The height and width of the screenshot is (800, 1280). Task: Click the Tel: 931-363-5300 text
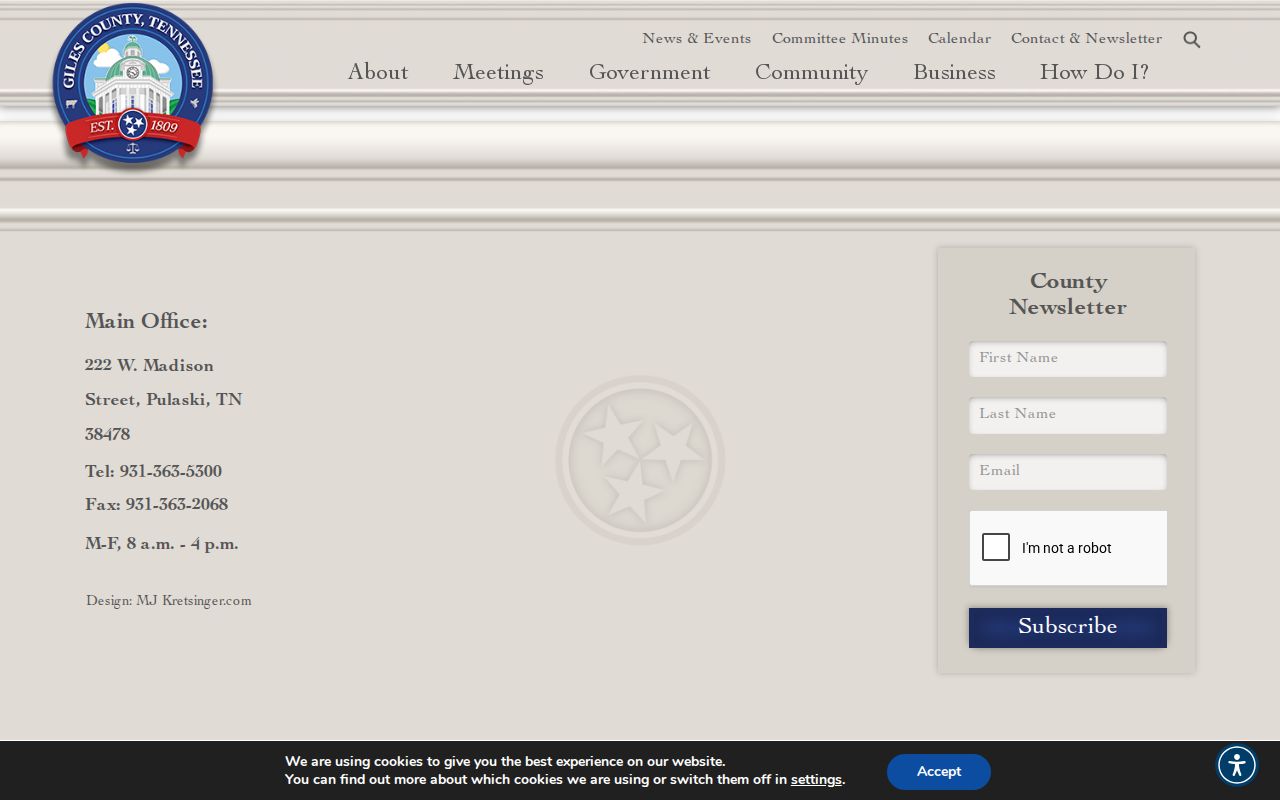tap(153, 471)
